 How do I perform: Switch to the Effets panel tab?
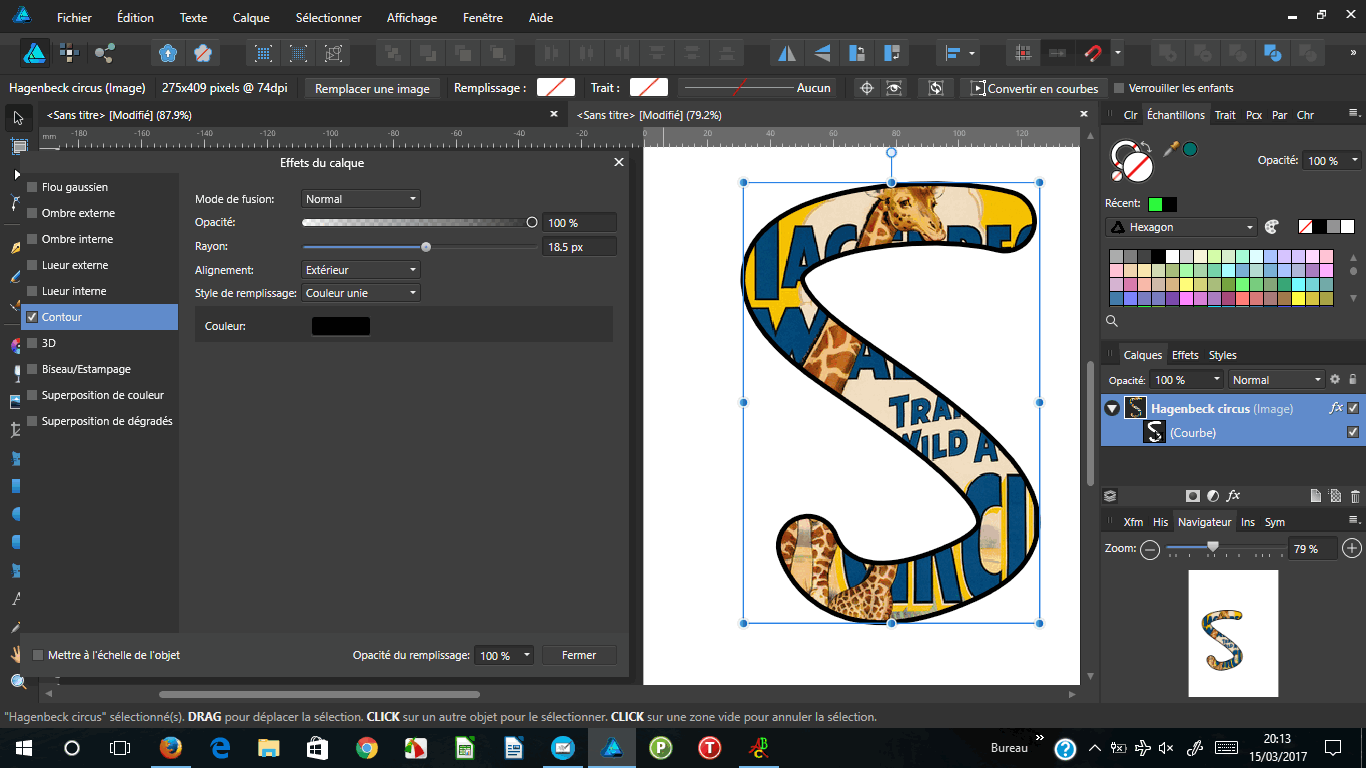coord(1185,355)
